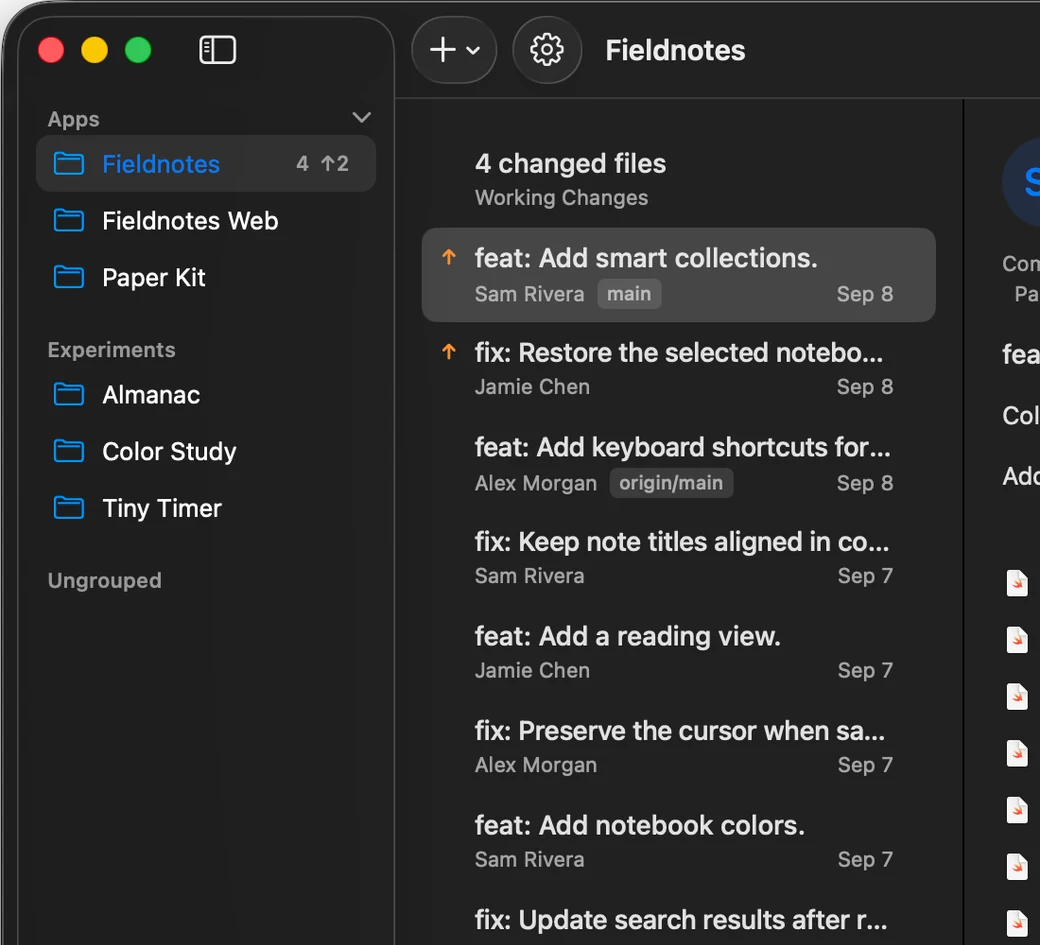Click the Fieldnotes window title
This screenshot has width=1040, height=945.
point(675,50)
